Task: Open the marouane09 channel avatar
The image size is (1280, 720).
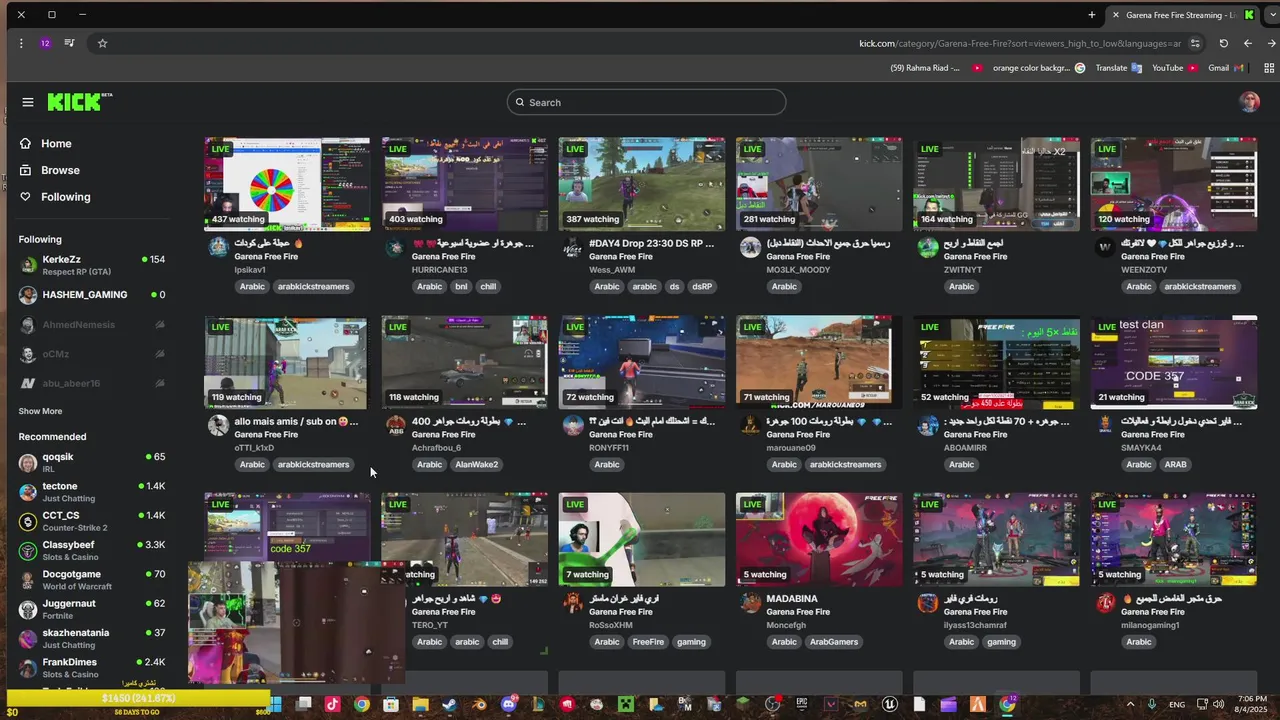Action: click(x=750, y=425)
